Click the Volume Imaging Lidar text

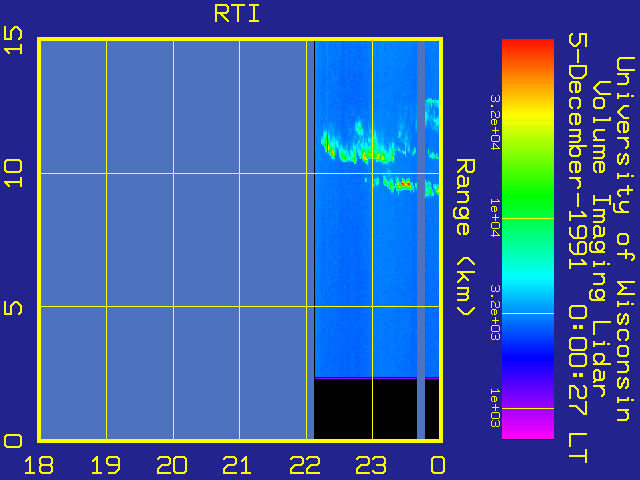(x=601, y=239)
